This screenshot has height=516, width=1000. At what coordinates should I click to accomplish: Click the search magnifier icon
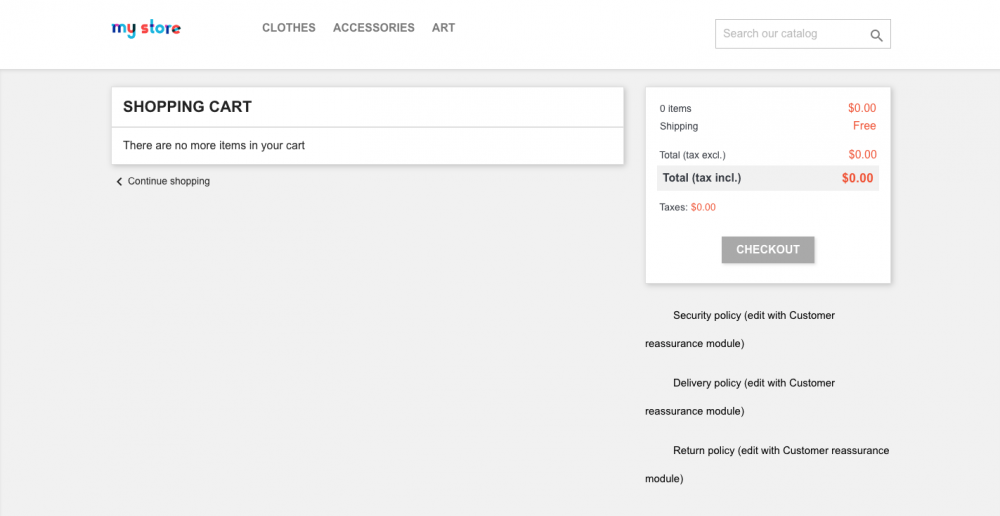coord(876,35)
